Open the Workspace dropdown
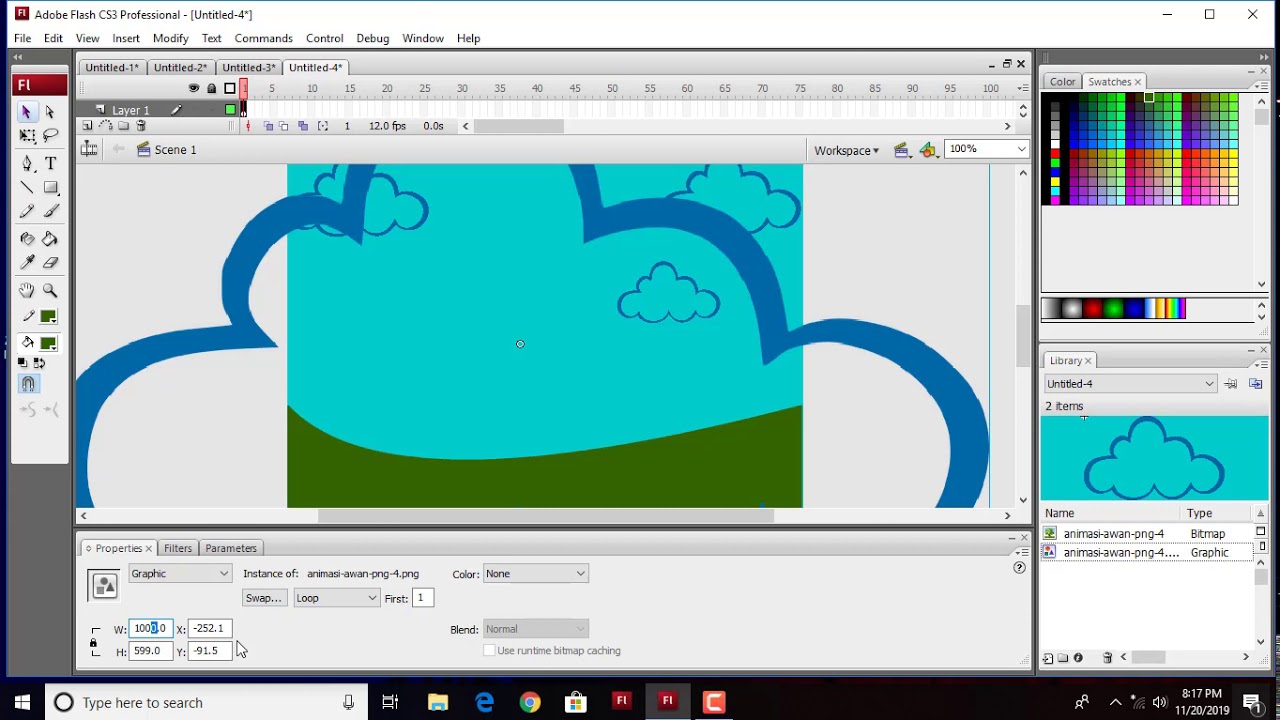The width and height of the screenshot is (1280, 720). (846, 150)
